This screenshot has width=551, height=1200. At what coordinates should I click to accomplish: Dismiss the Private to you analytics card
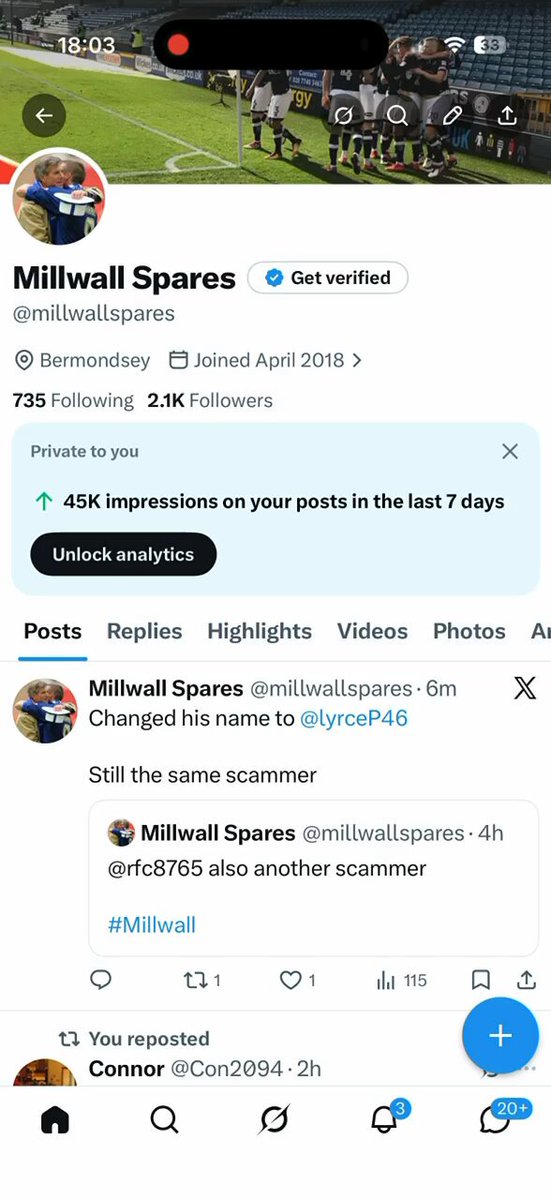coord(510,452)
